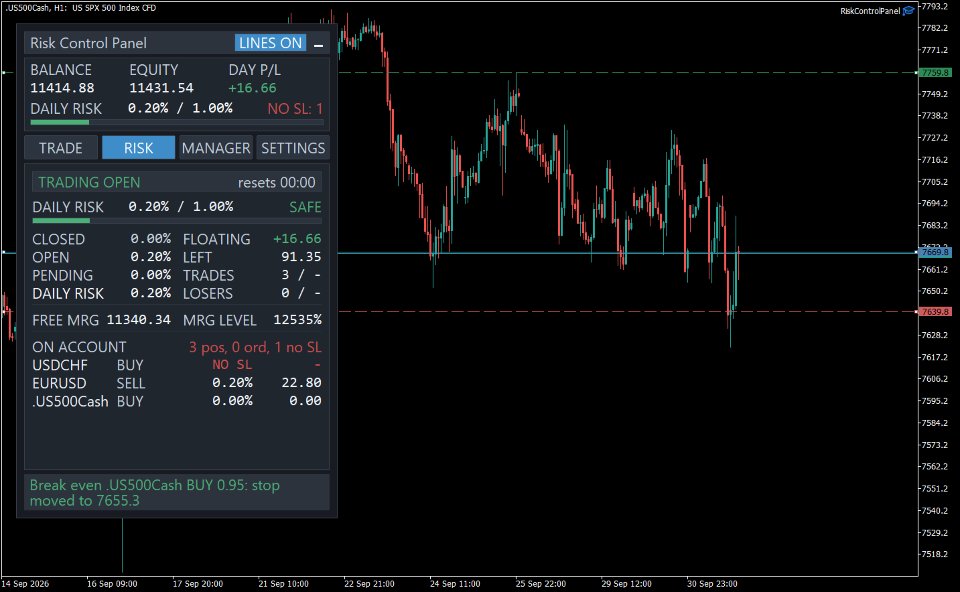Click the FLOATING value +16.66
Image resolution: width=960 pixels, height=592 pixels.
tap(297, 239)
